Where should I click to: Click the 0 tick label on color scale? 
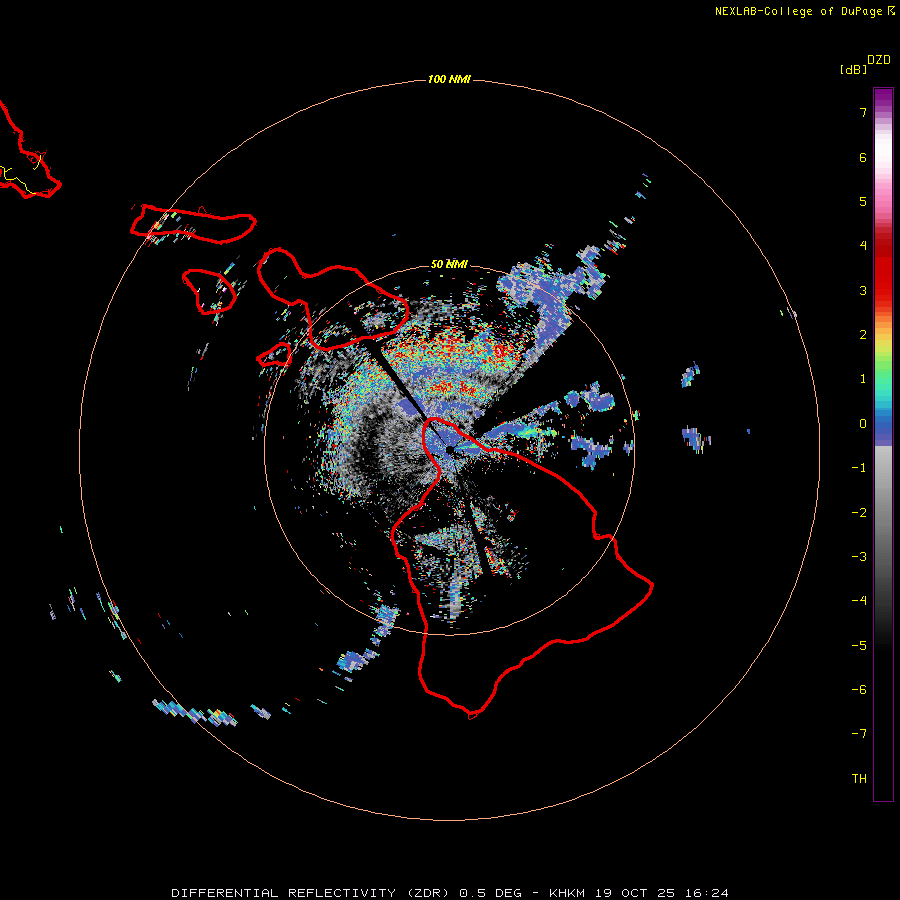pyautogui.click(x=863, y=424)
